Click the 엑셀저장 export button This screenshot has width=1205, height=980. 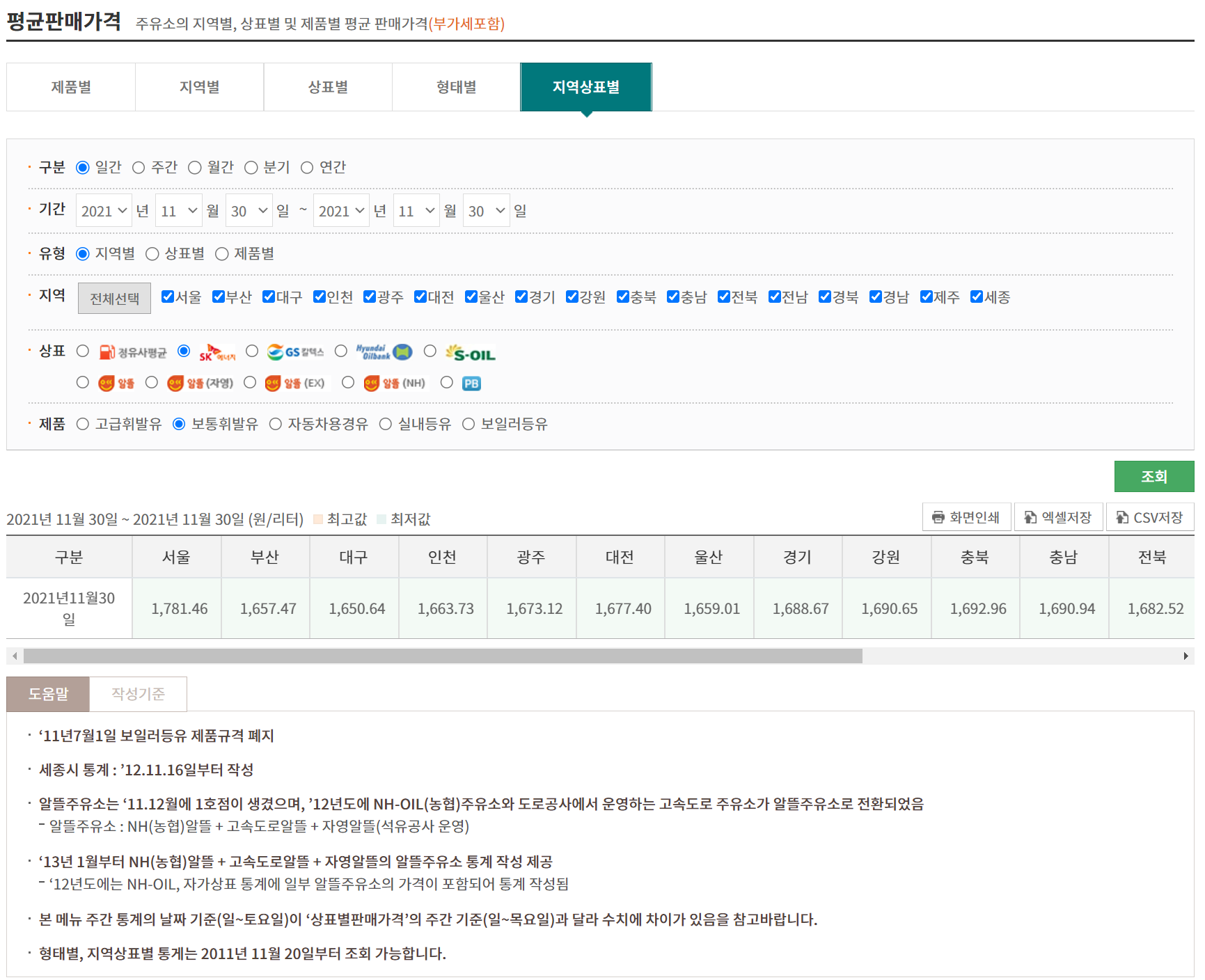click(1058, 517)
